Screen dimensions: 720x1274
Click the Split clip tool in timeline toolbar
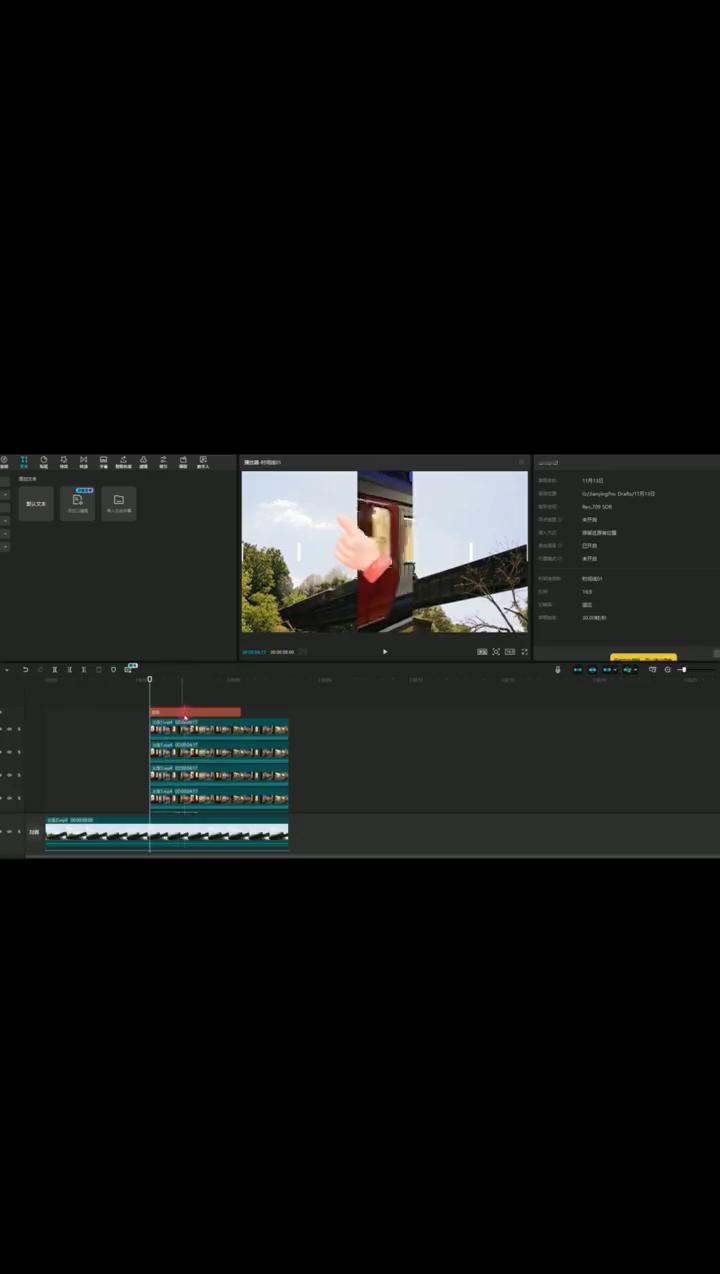click(x=55, y=669)
